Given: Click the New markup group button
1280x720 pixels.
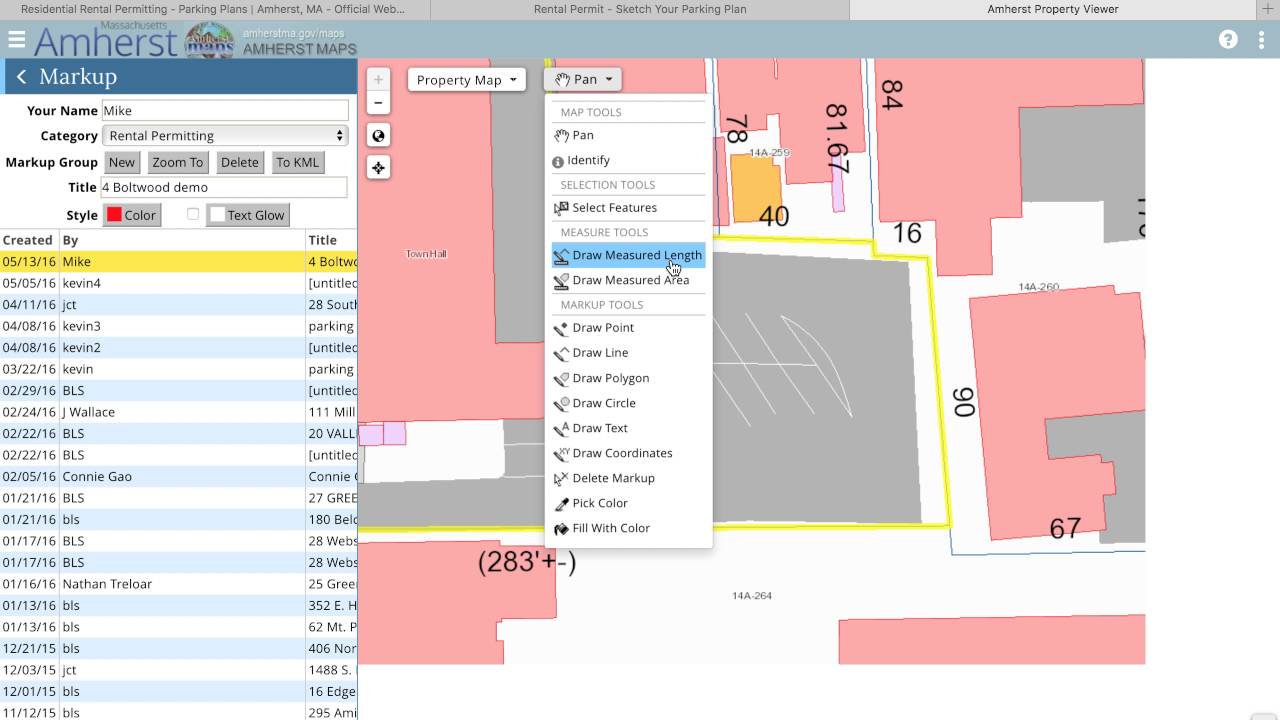Looking at the screenshot, I should [122, 162].
